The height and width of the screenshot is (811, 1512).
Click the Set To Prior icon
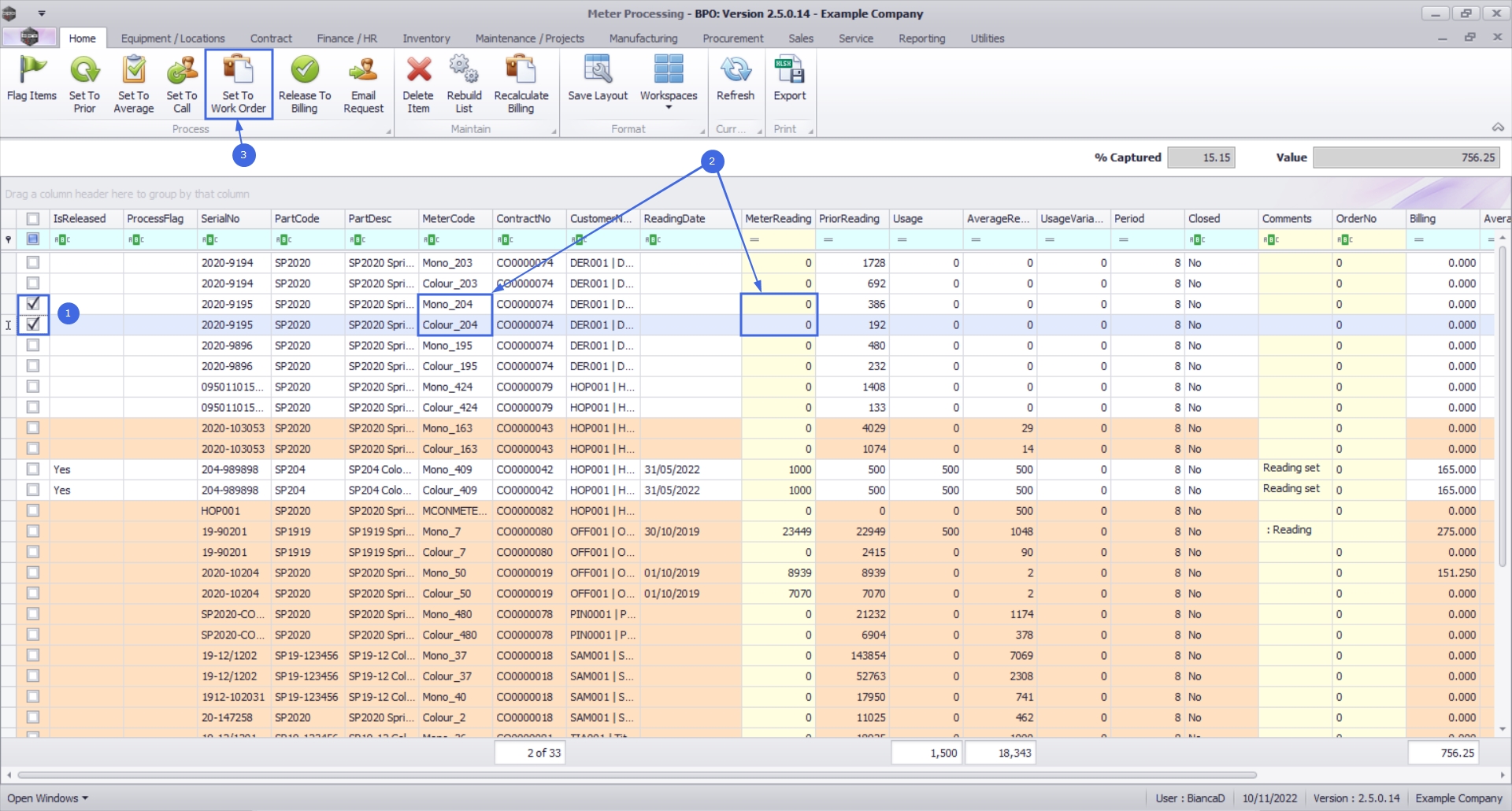point(84,71)
